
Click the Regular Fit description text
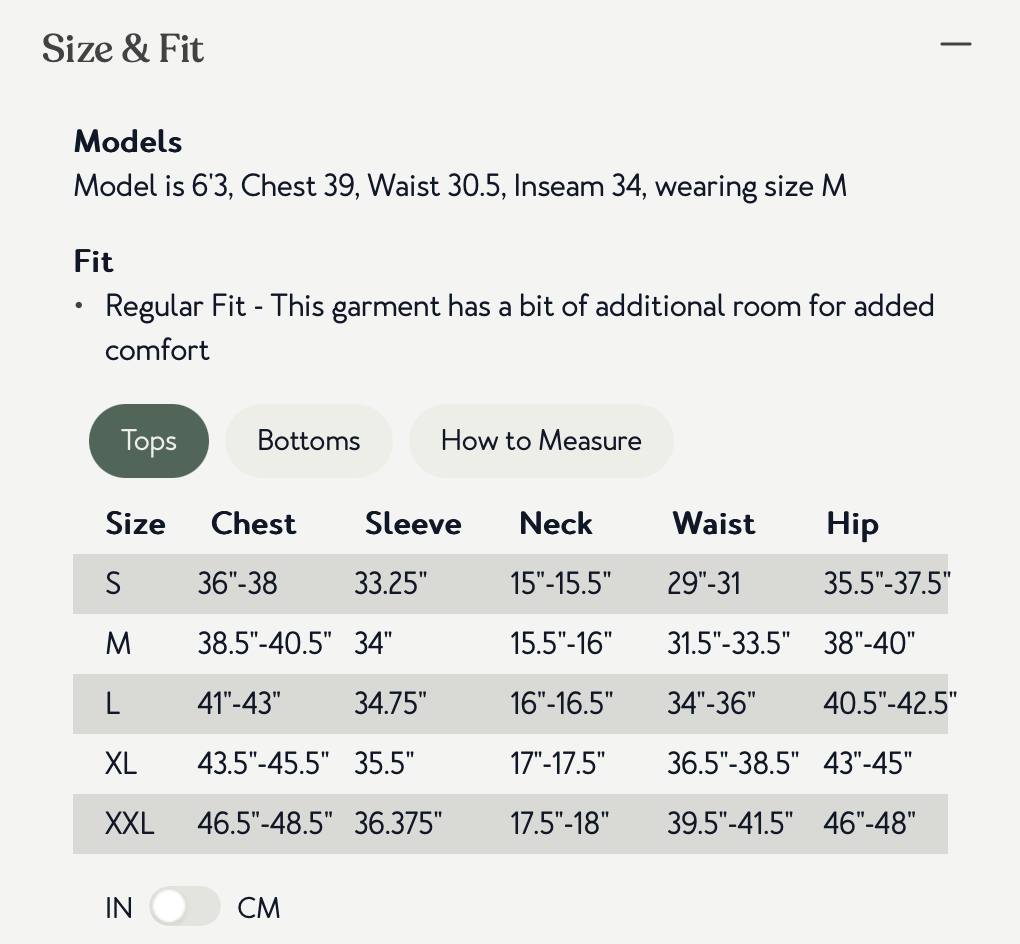(519, 306)
